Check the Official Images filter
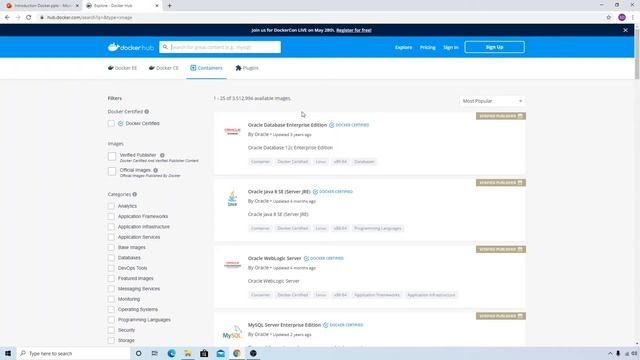Image resolution: width=640 pixels, height=360 pixels. tap(112, 171)
